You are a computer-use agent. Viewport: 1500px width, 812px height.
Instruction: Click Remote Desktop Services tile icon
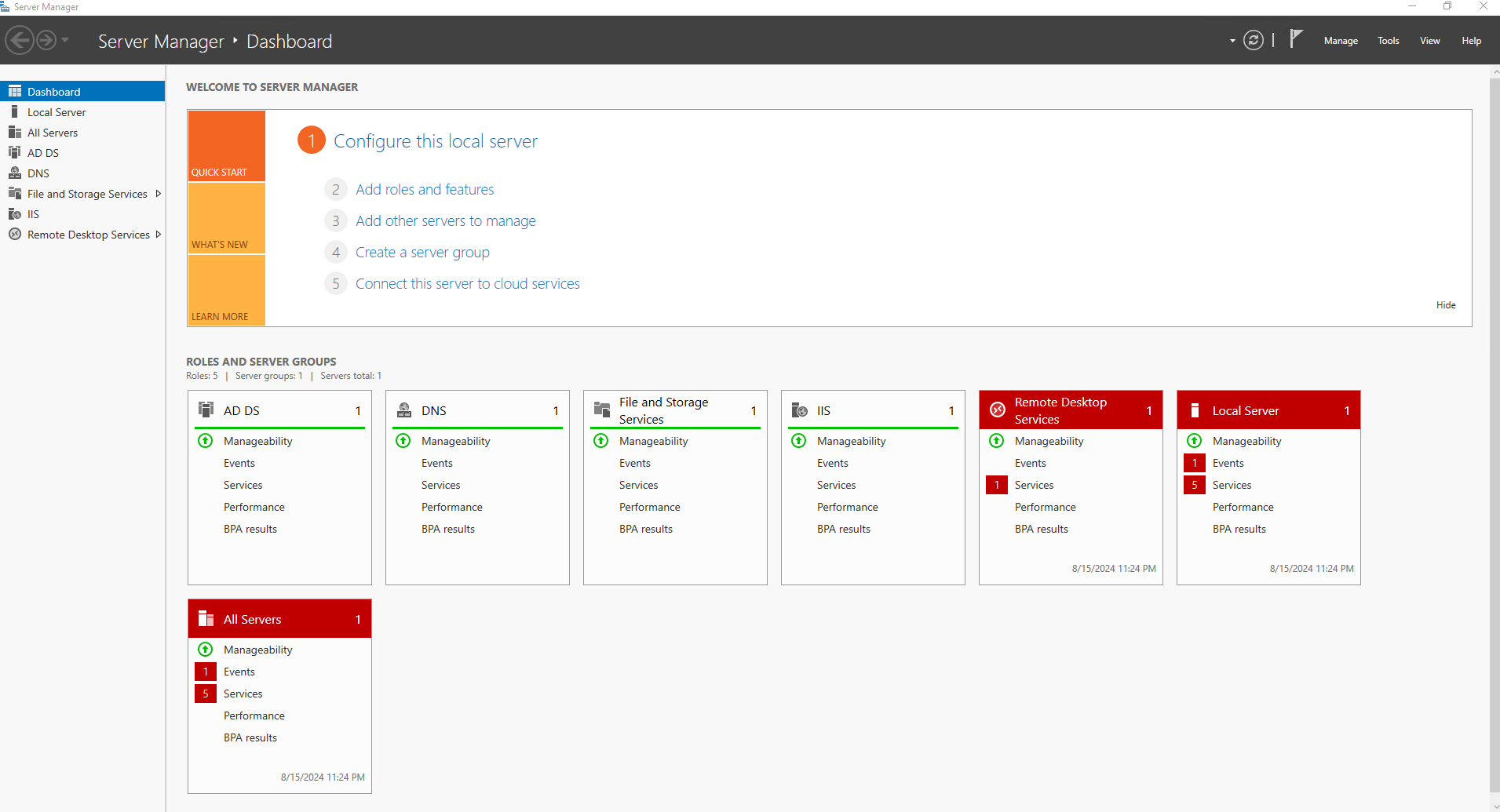[998, 410]
